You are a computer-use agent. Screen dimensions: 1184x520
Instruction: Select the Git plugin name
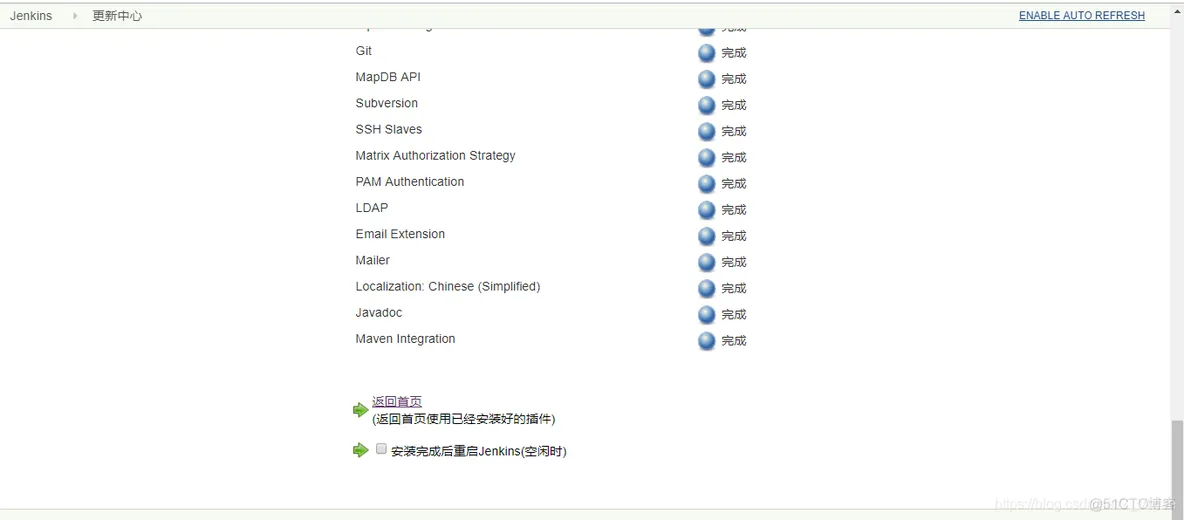coord(364,51)
